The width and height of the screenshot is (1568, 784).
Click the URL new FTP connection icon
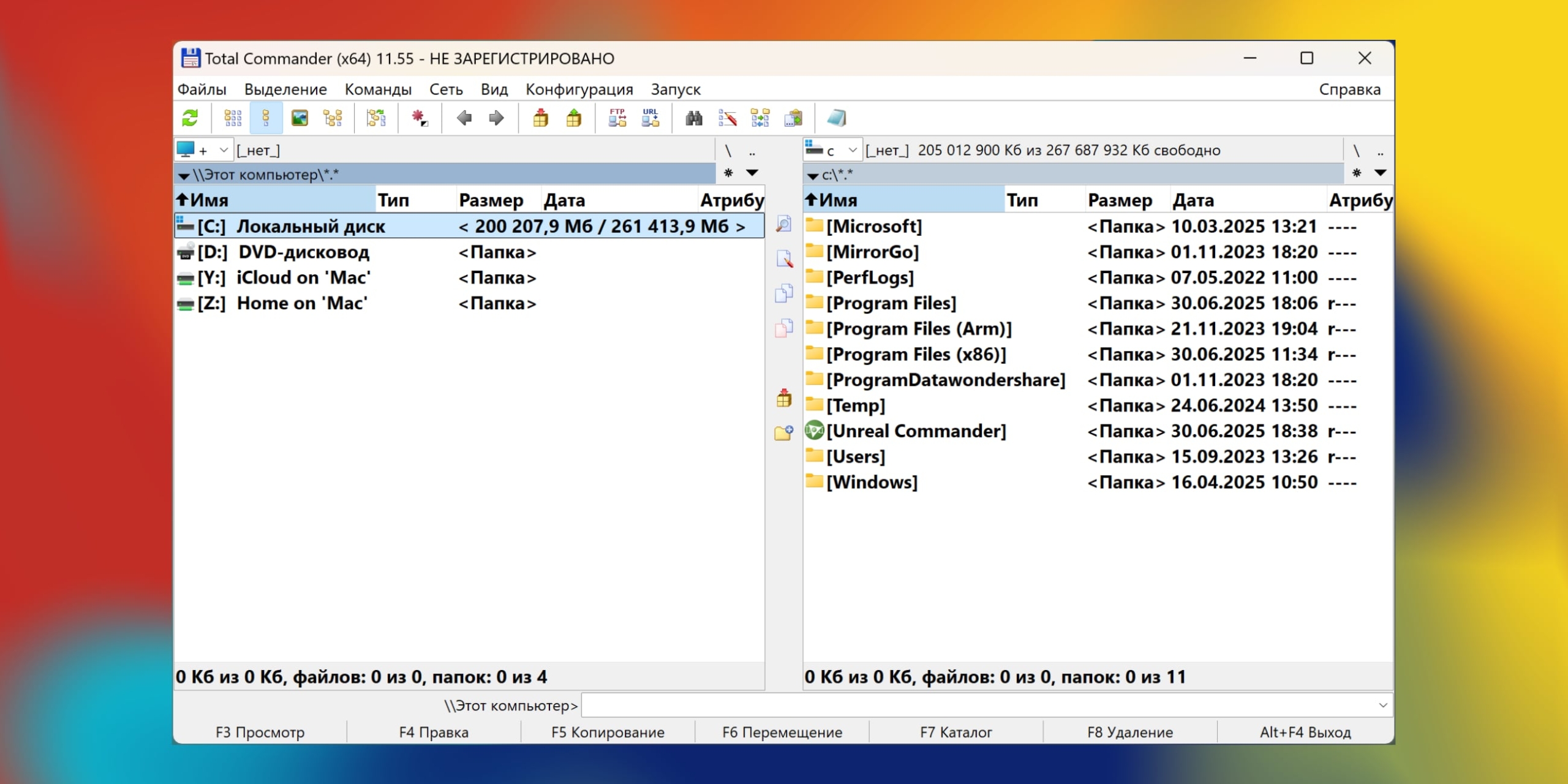650,118
